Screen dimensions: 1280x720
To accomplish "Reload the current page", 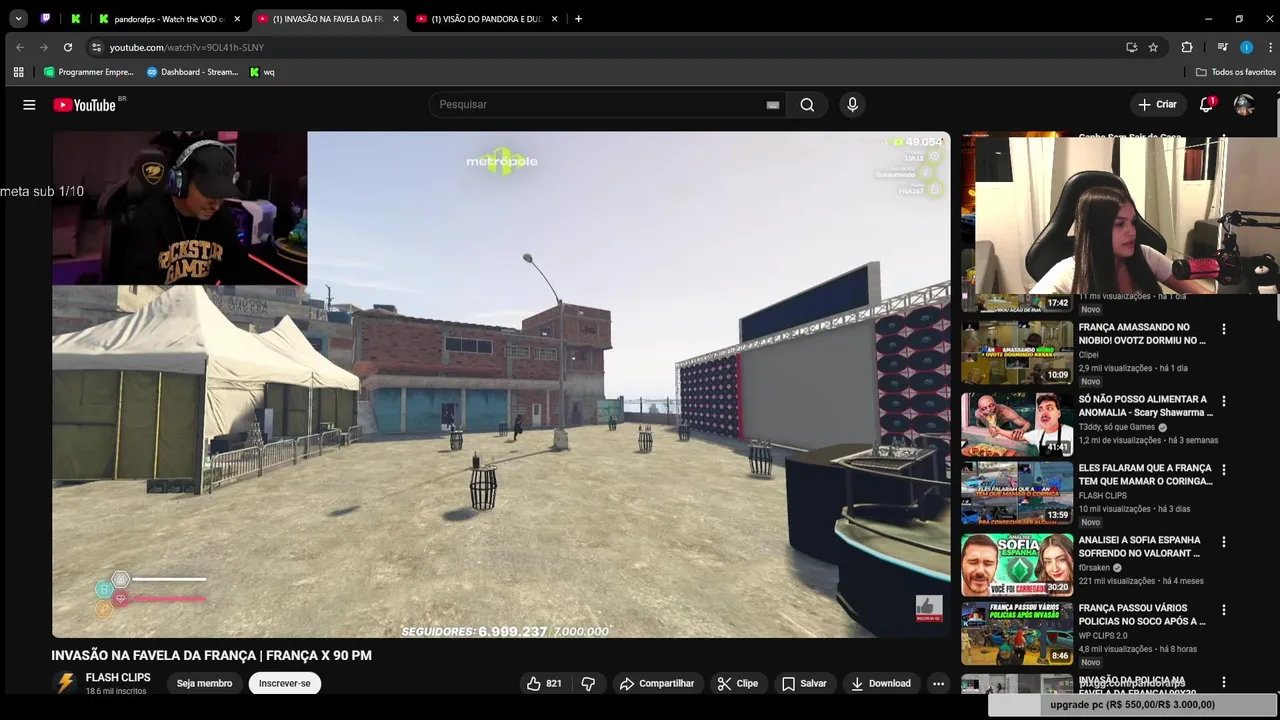I will tap(68, 47).
